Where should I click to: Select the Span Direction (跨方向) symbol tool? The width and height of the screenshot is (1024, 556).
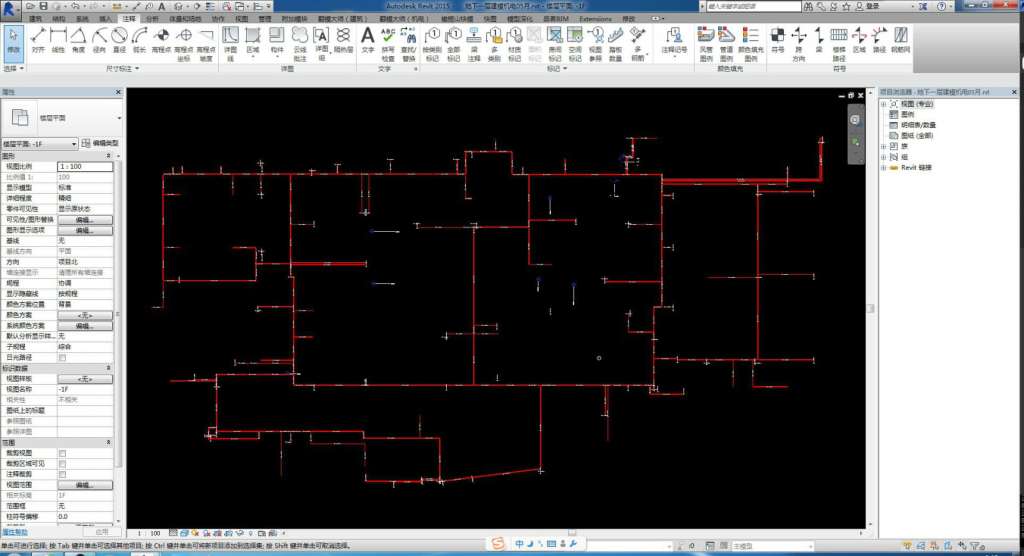click(799, 44)
